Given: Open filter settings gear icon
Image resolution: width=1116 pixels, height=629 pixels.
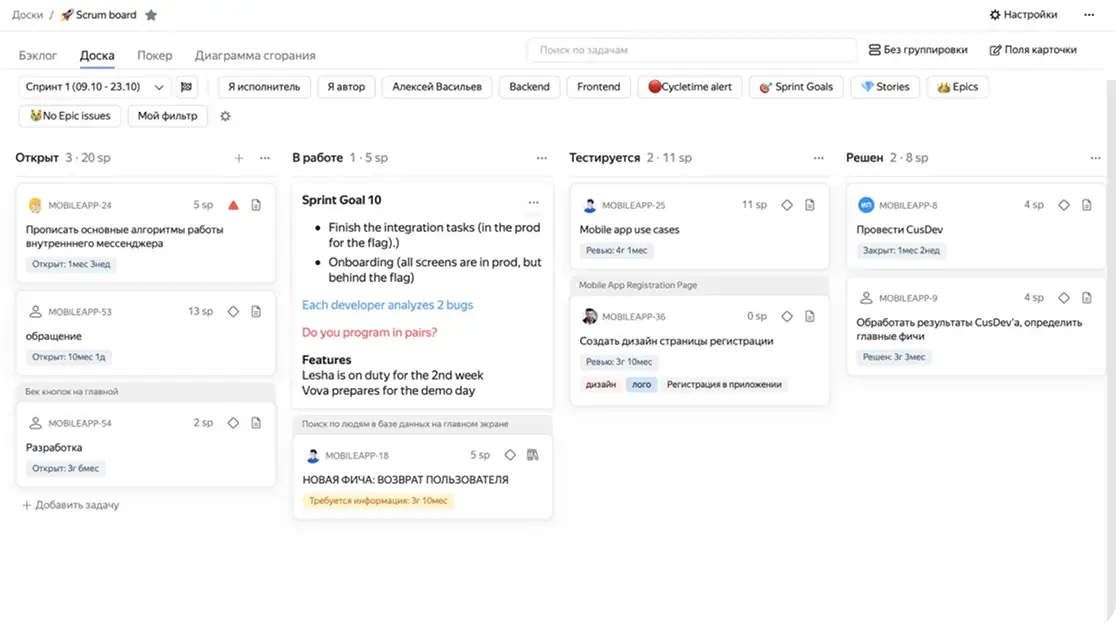Looking at the screenshot, I should tap(225, 116).
